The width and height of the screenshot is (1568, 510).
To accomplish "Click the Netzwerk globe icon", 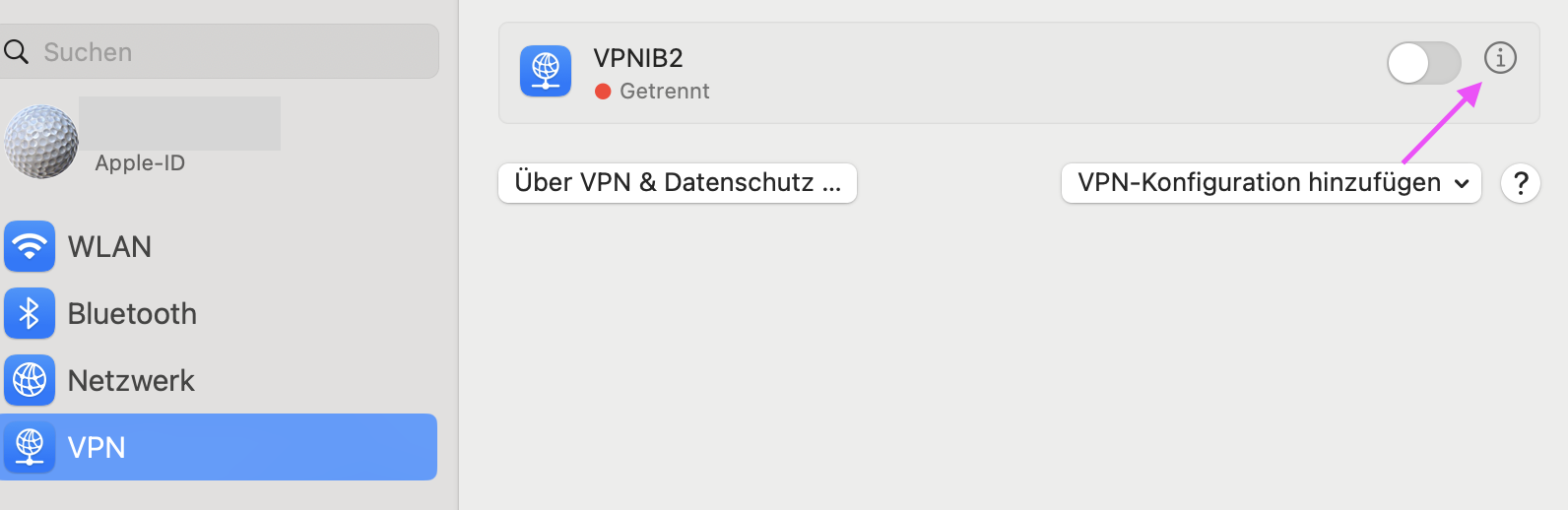I will click(x=30, y=380).
